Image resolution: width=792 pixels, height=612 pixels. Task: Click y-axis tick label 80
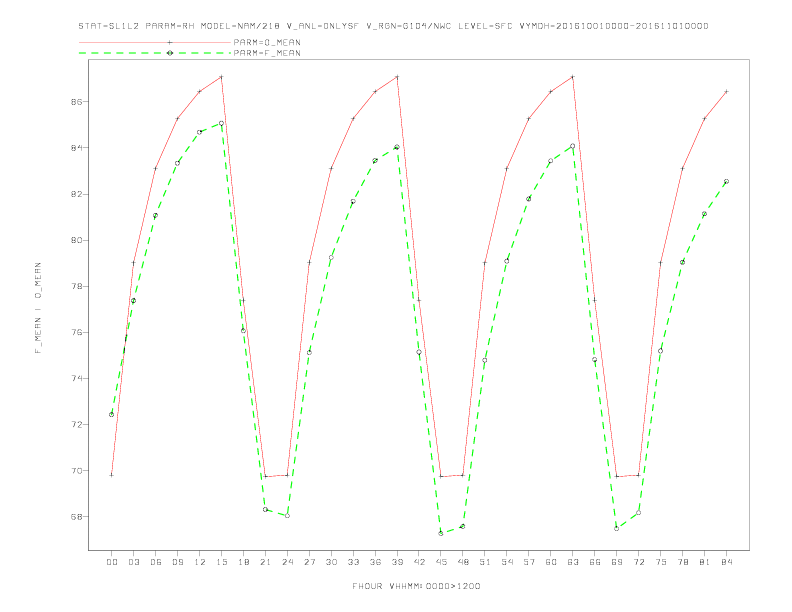[x=76, y=240]
